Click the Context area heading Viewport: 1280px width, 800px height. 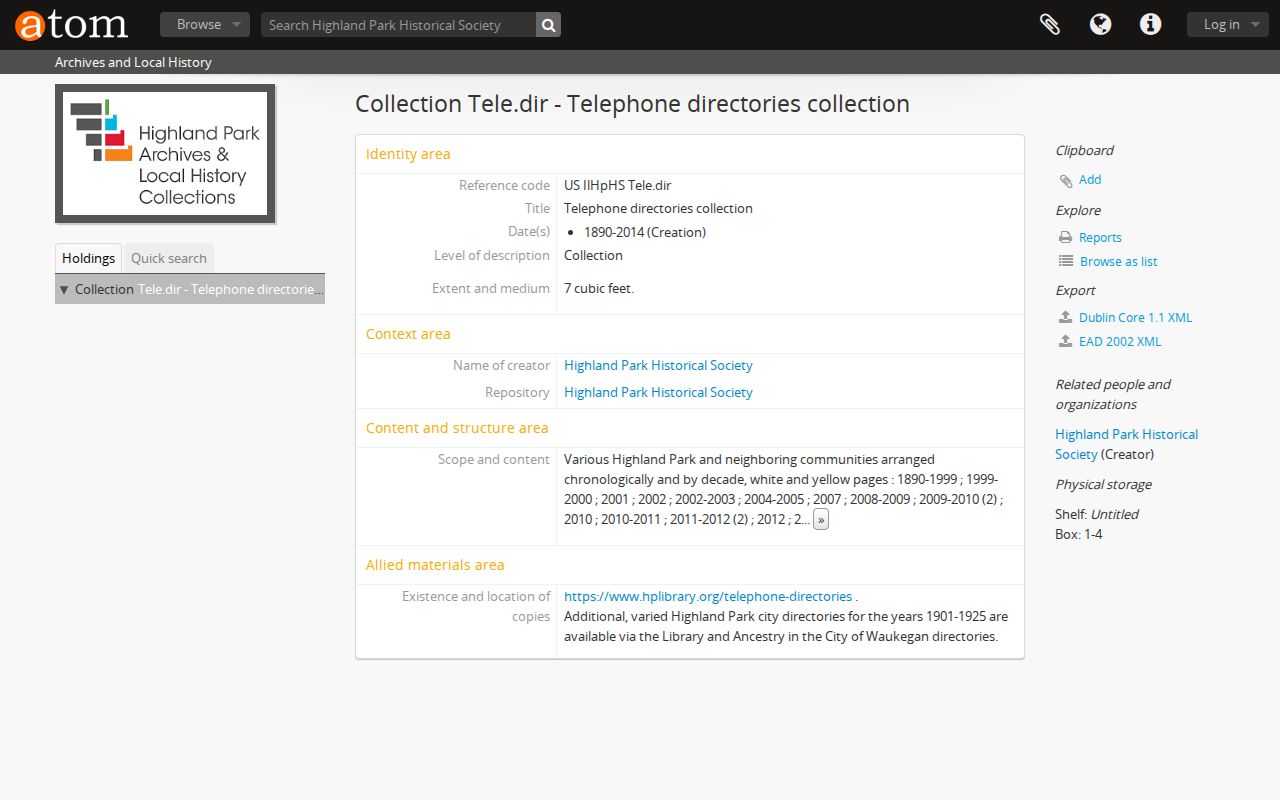click(408, 334)
